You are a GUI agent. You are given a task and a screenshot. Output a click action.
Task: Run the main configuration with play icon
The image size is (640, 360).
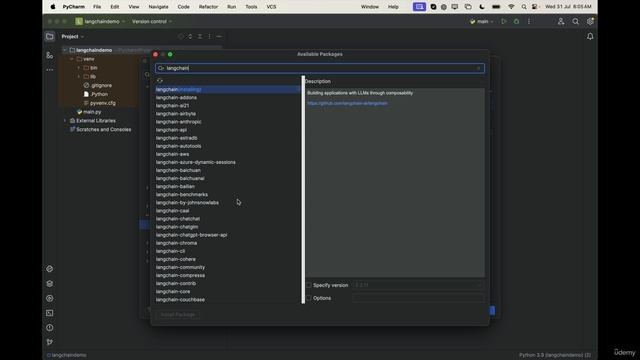click(504, 22)
